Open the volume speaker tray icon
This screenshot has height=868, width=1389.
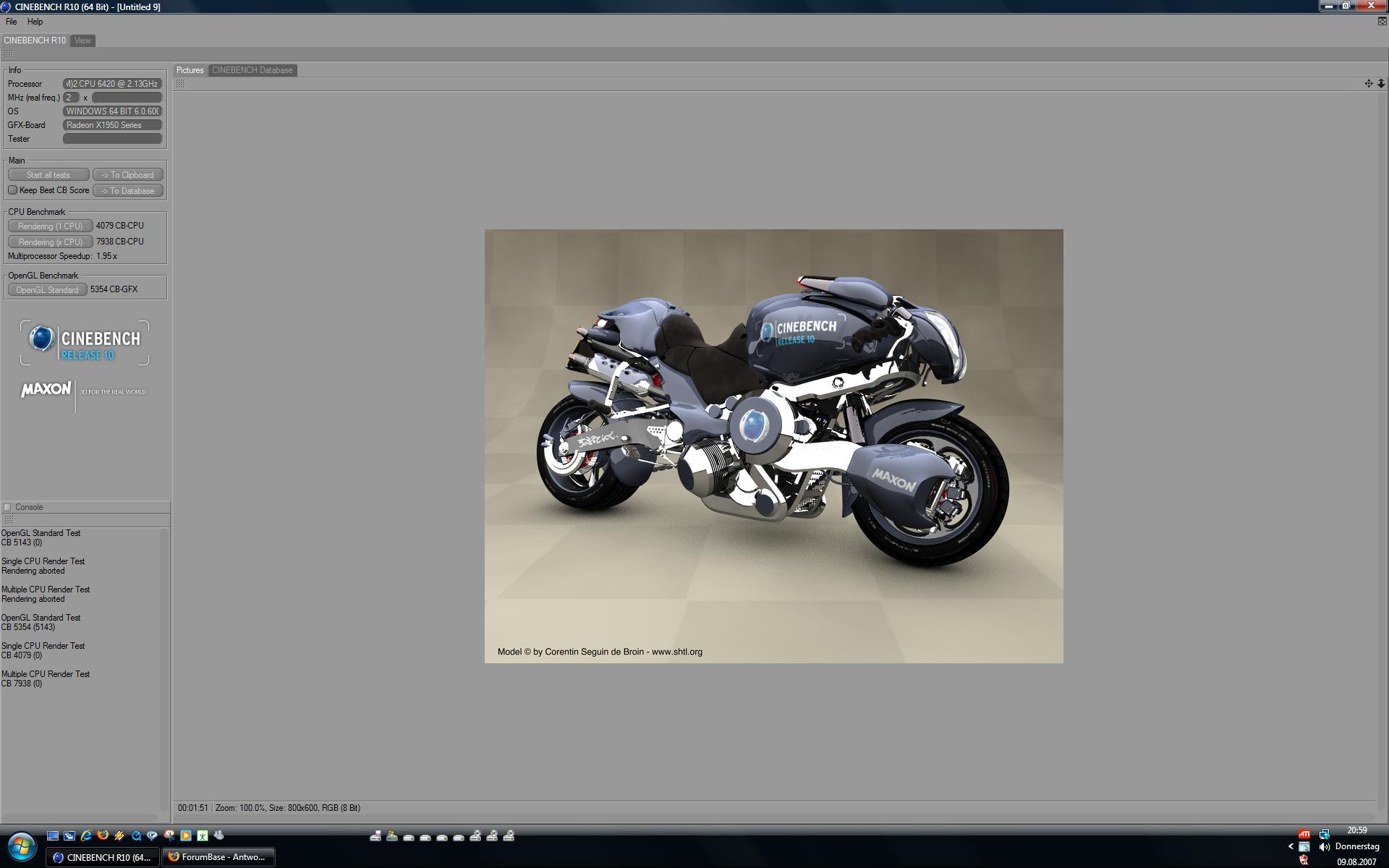tap(1324, 846)
